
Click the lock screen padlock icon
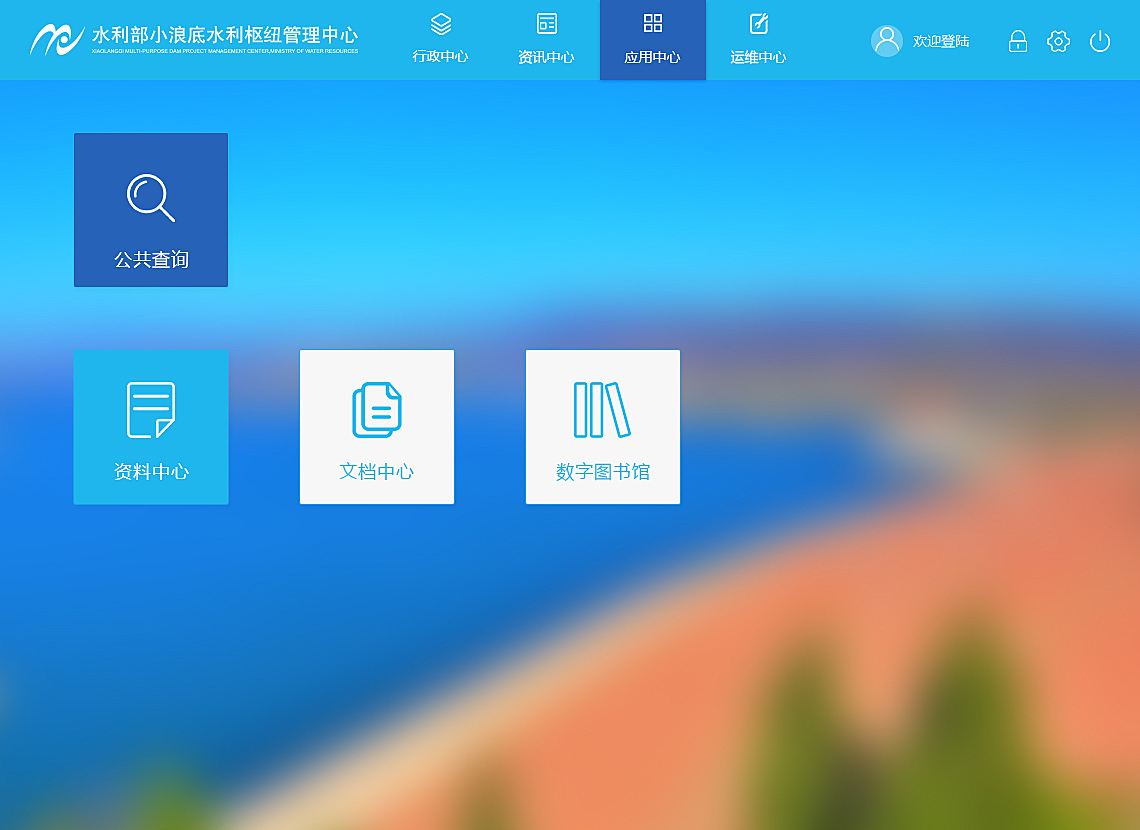tap(1018, 41)
